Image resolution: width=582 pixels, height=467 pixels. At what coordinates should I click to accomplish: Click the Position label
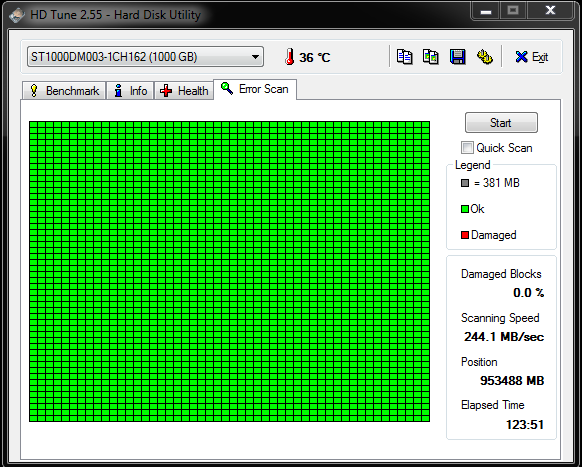(479, 362)
